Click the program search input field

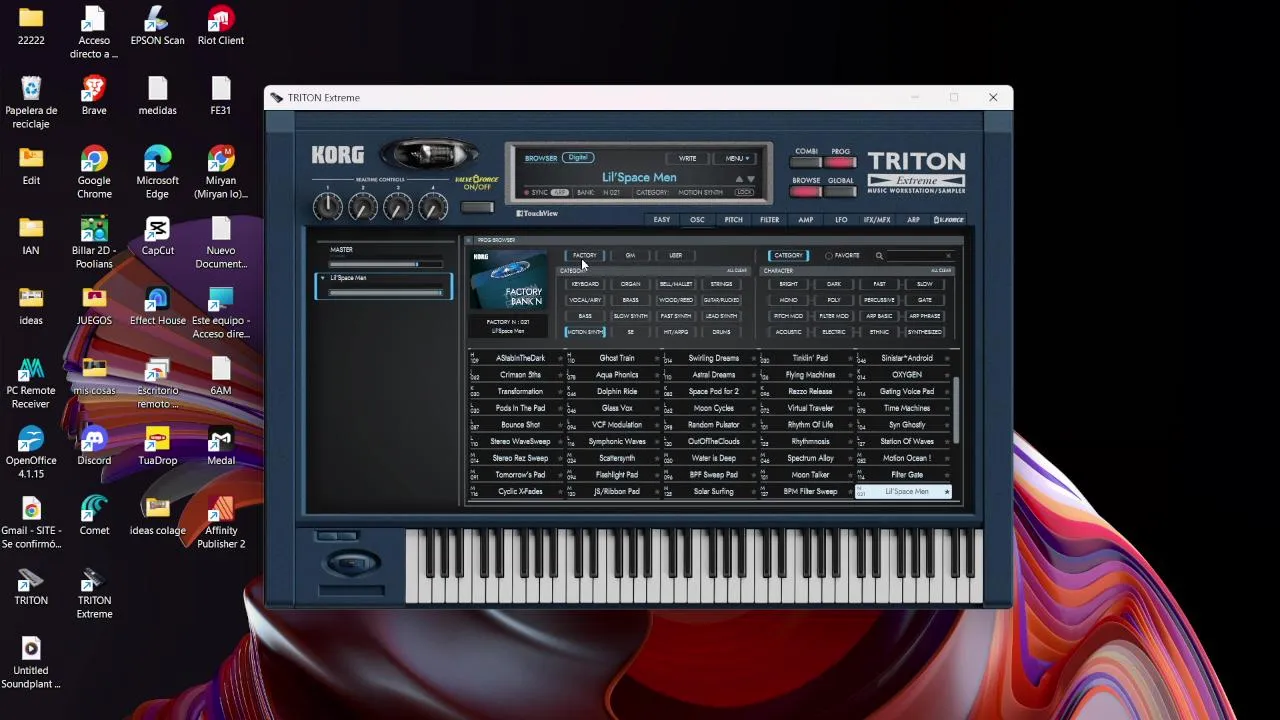918,256
